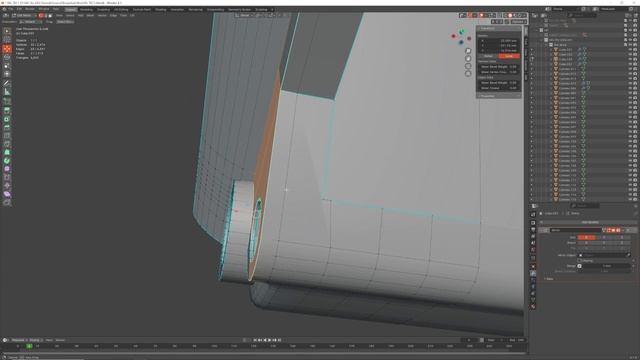Select the Add Cube tool
This screenshot has height=360, width=640.
[7, 101]
